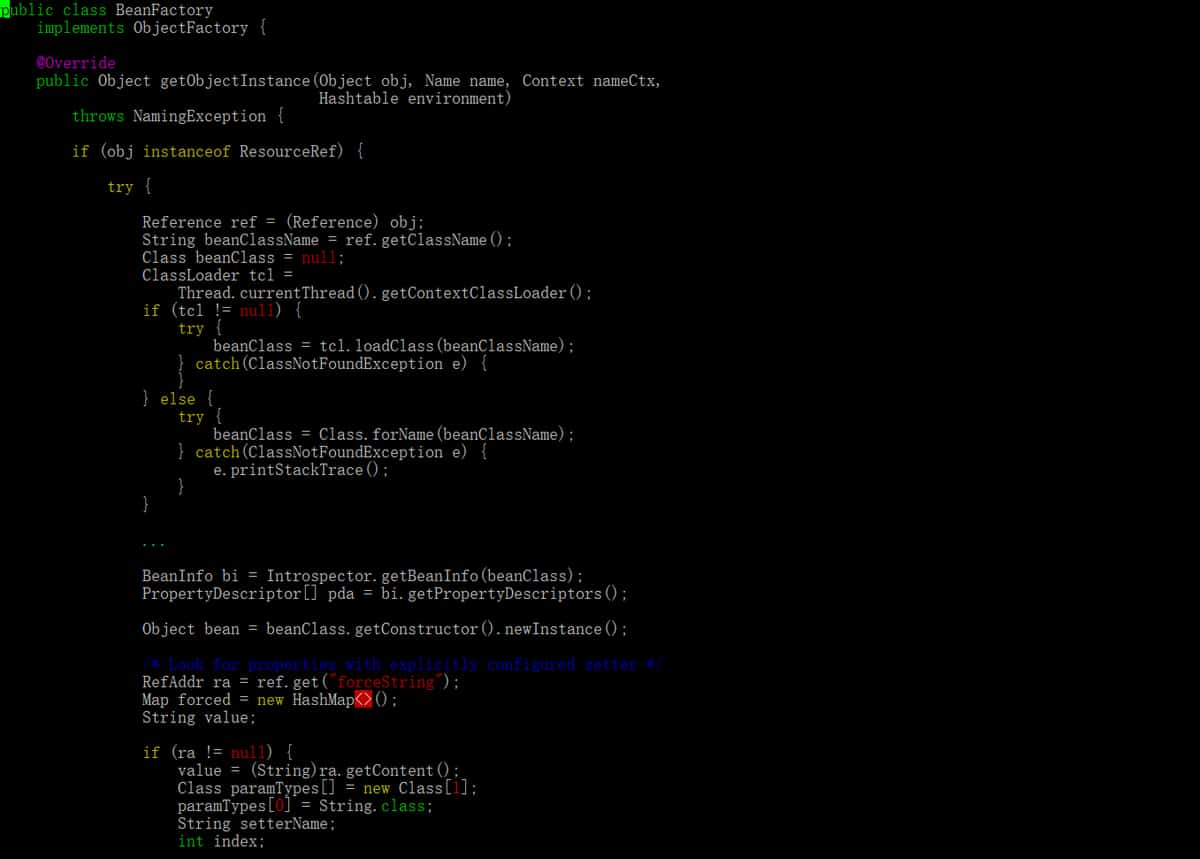Click the 'Object bean = beanClass.getConstructor().newInstance();' line
Viewport: 1200px width, 859px height.
(x=385, y=629)
